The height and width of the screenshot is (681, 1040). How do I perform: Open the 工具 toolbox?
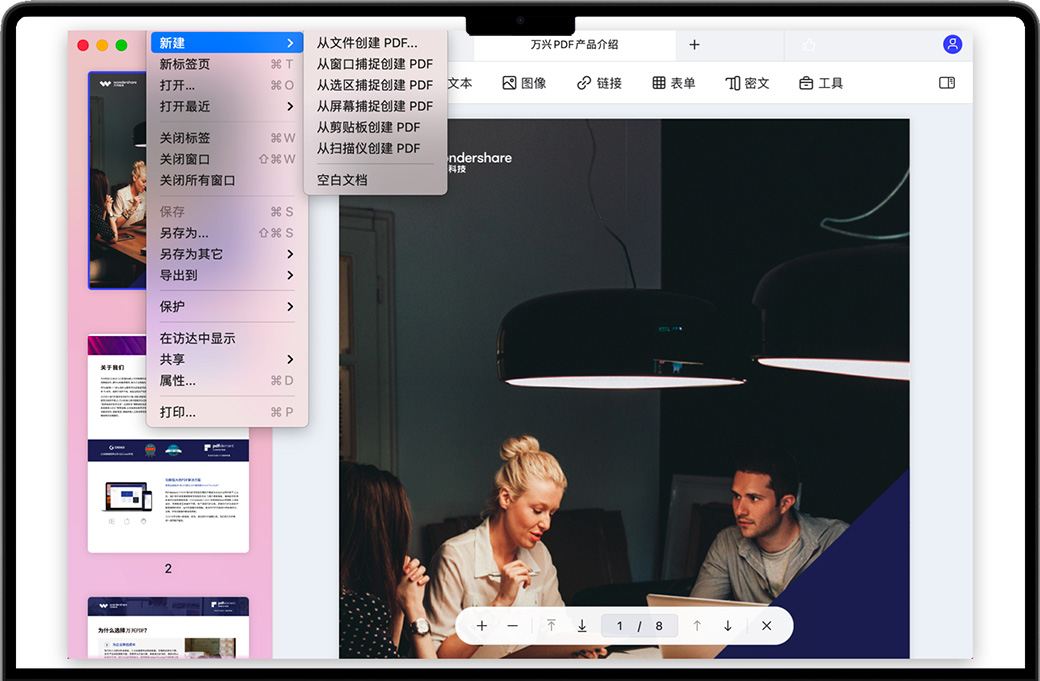(820, 83)
